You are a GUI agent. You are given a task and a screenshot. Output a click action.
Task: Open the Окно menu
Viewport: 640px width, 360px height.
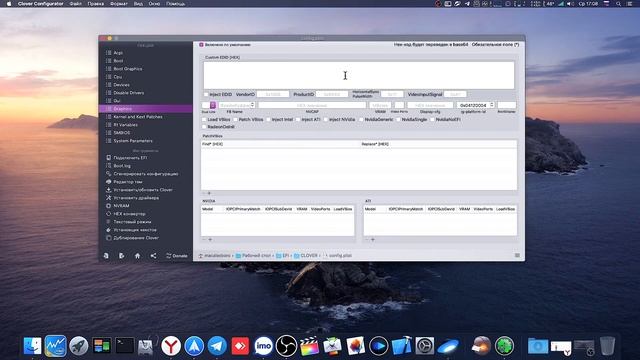click(154, 4)
